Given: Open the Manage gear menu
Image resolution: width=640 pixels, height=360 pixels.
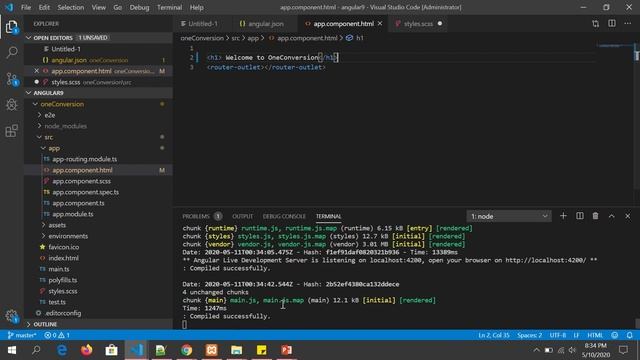Looking at the screenshot, I should pyautogui.click(x=11, y=316).
